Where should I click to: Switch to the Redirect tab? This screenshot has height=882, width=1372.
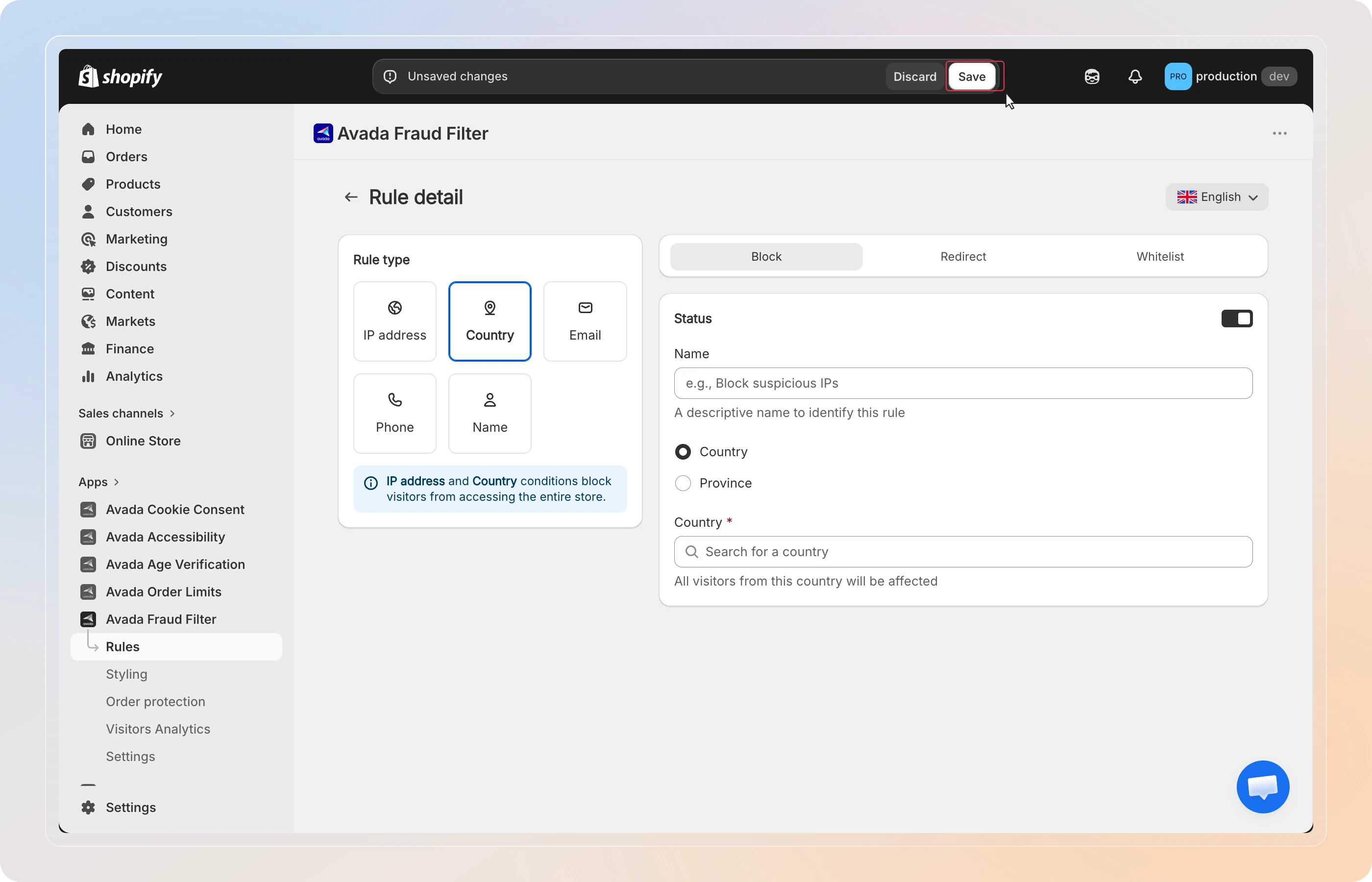962,257
